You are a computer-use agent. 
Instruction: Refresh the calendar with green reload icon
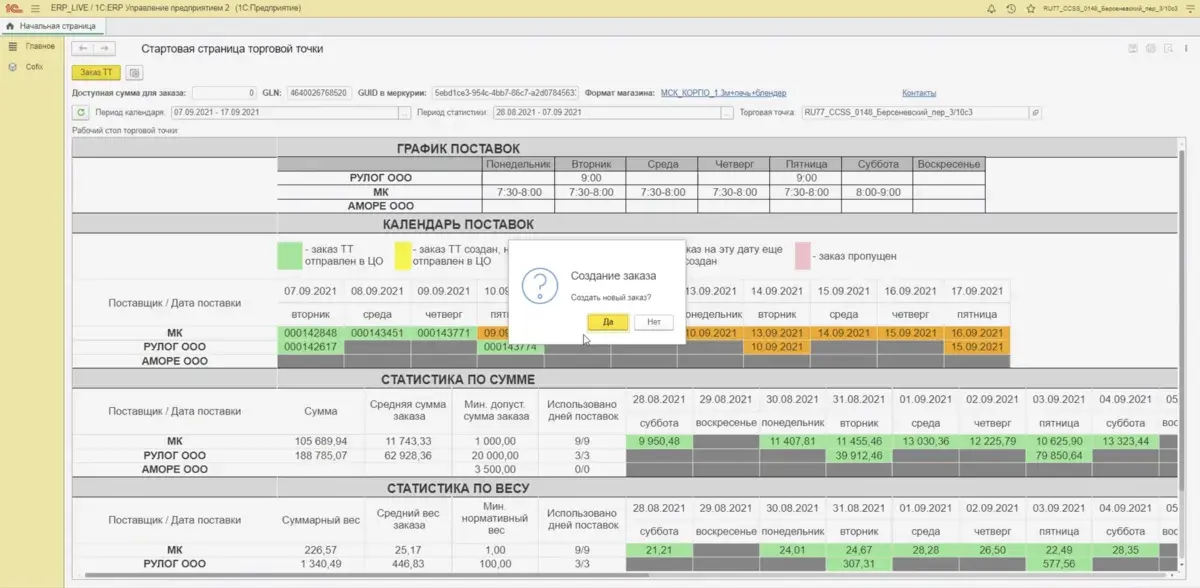point(81,112)
